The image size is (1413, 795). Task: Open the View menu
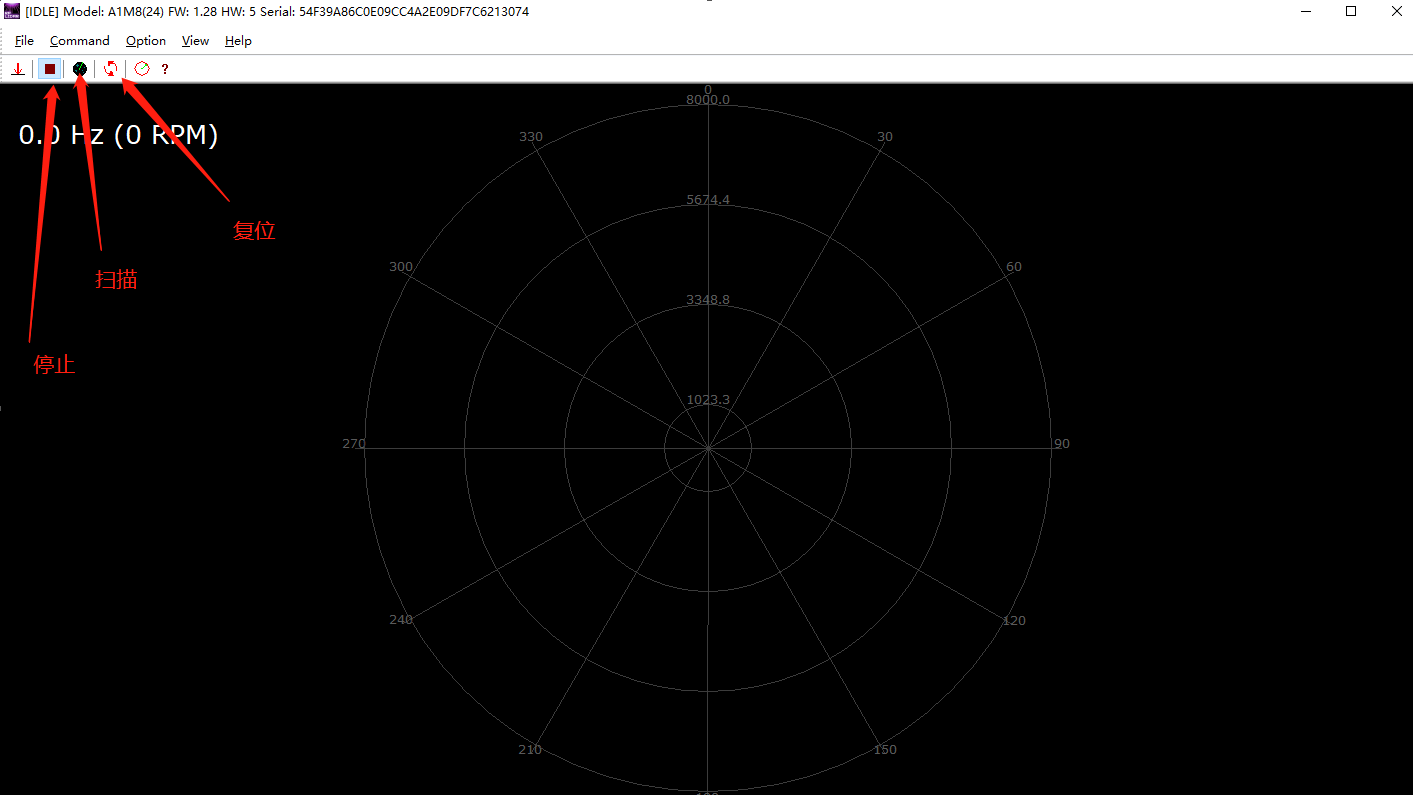[x=195, y=41]
